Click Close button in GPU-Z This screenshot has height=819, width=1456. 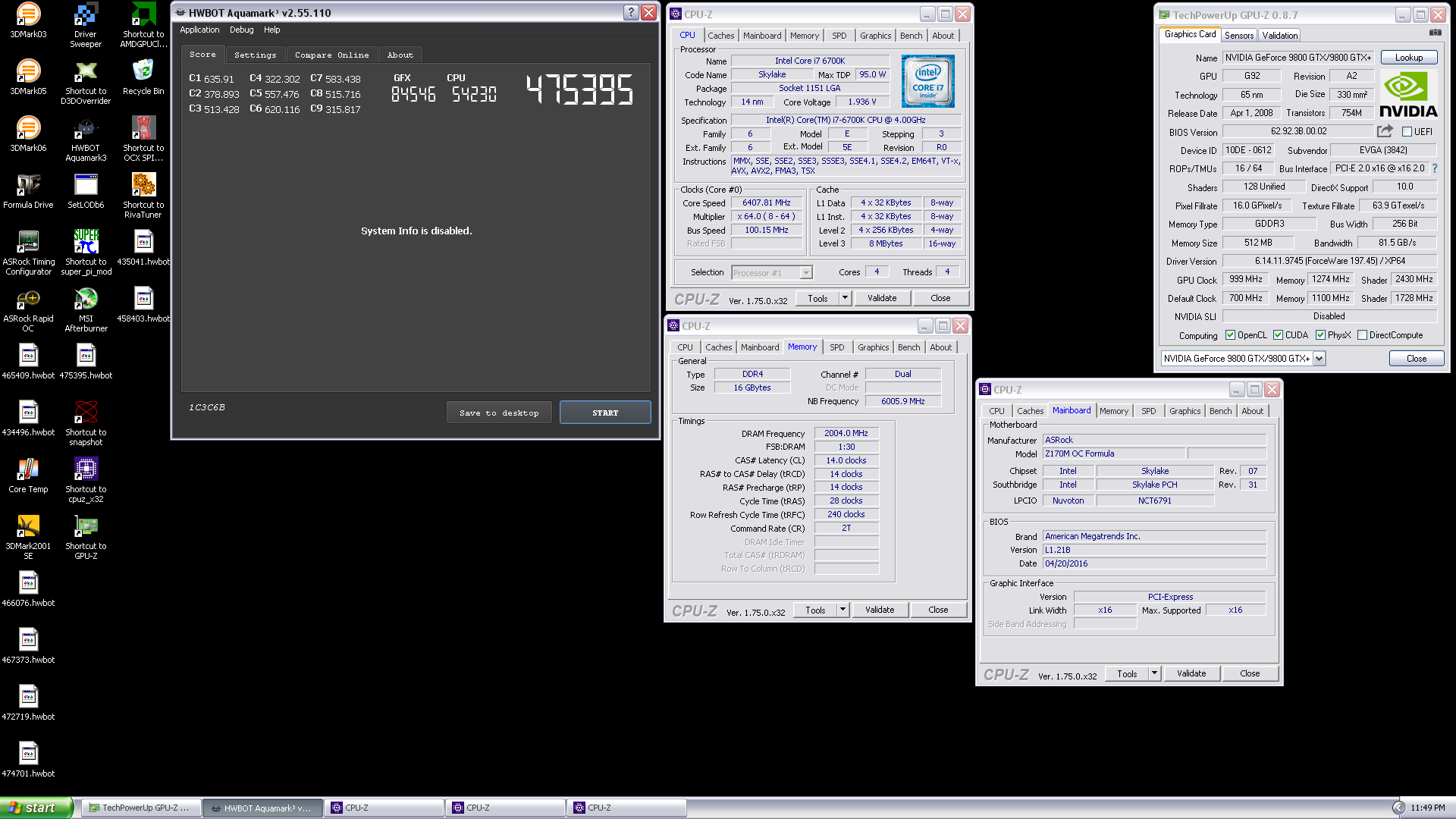click(1417, 359)
